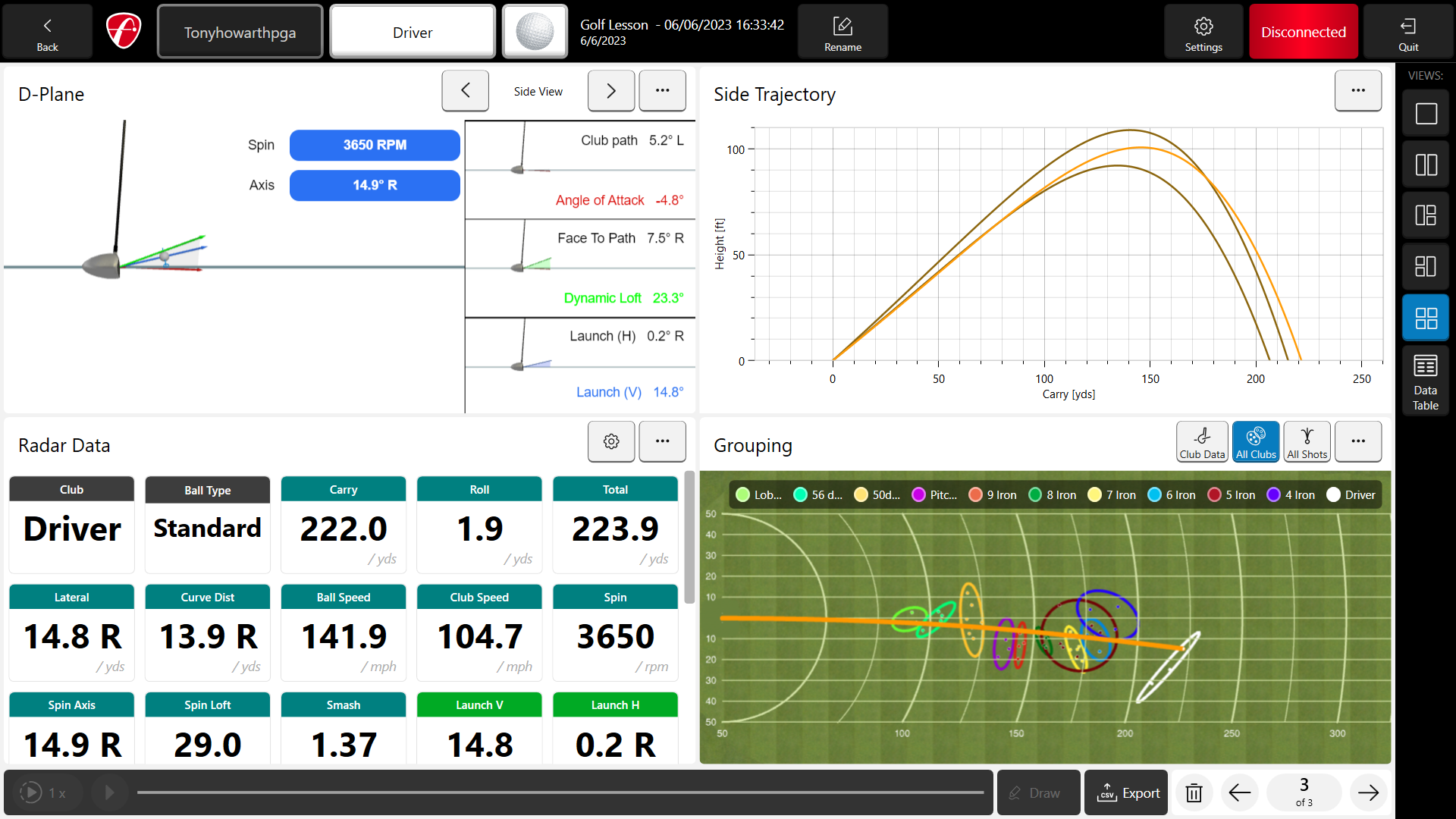Screen dimensions: 1456x819
Task: Export shot data as CSV
Action: [1126, 792]
